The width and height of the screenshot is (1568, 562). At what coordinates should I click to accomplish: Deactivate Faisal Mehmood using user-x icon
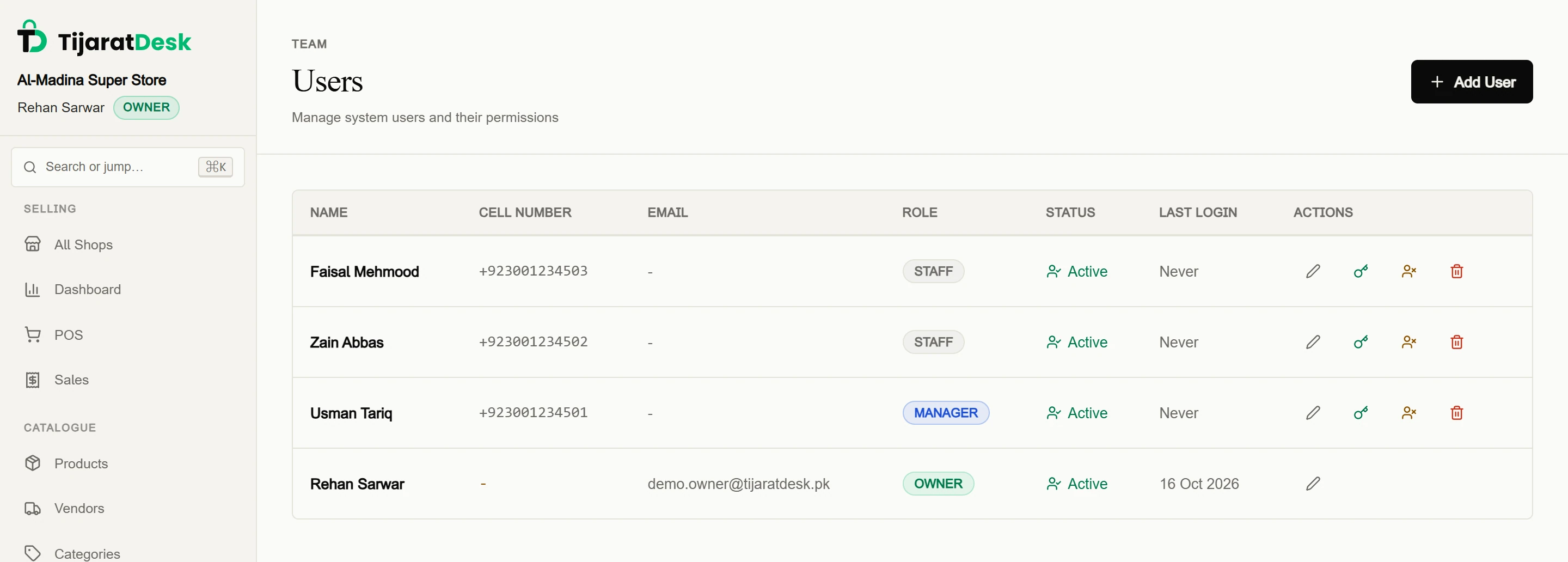1408,271
